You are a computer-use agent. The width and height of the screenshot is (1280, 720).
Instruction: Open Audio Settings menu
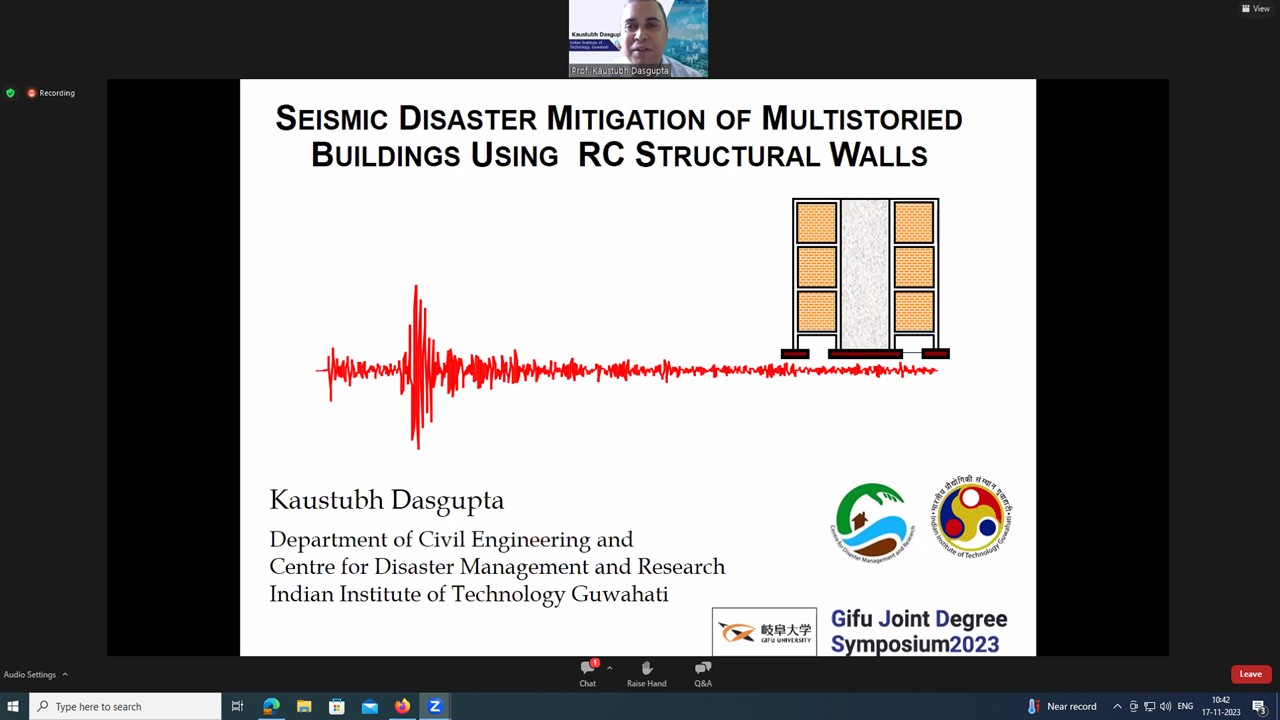click(36, 674)
